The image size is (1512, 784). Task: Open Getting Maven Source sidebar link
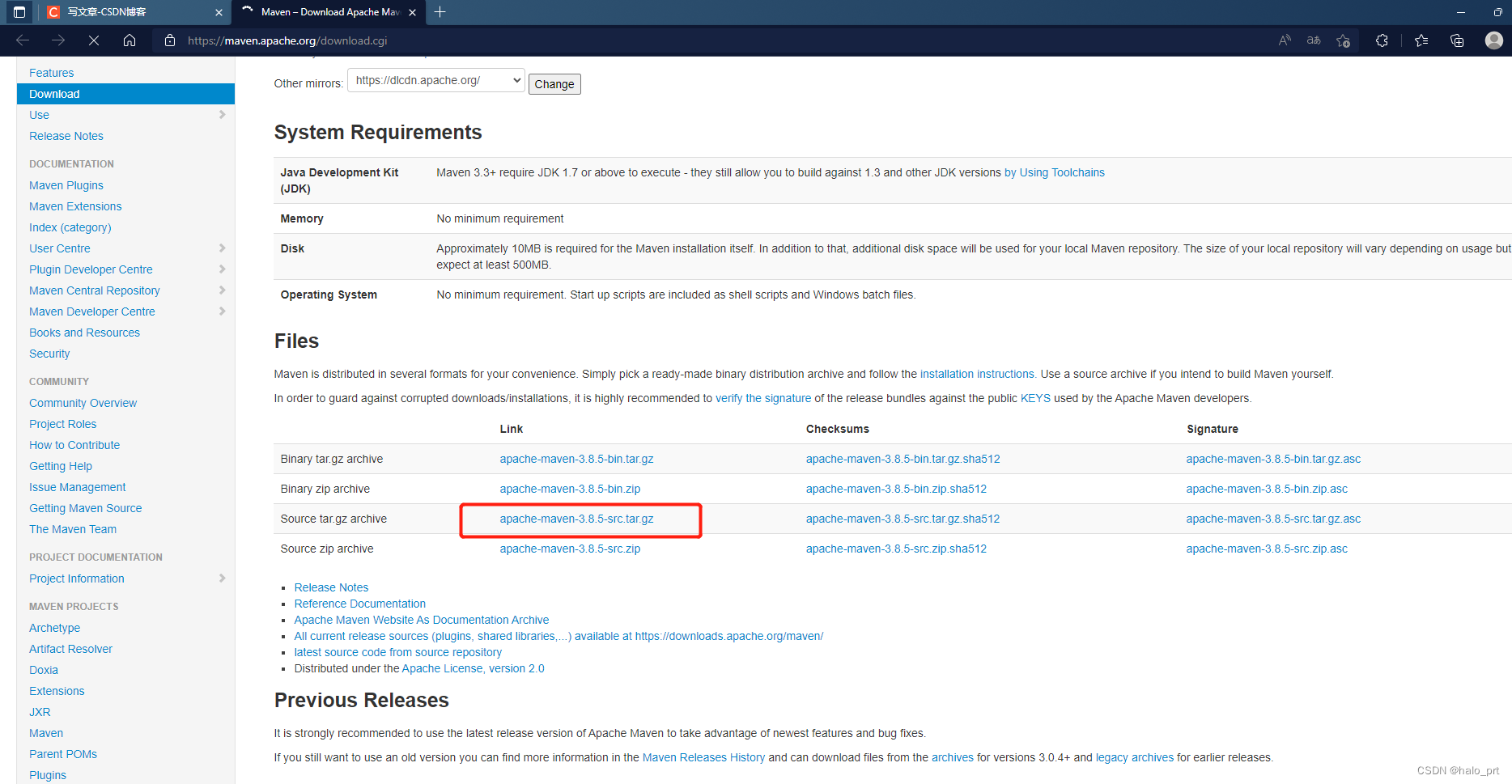coord(85,508)
